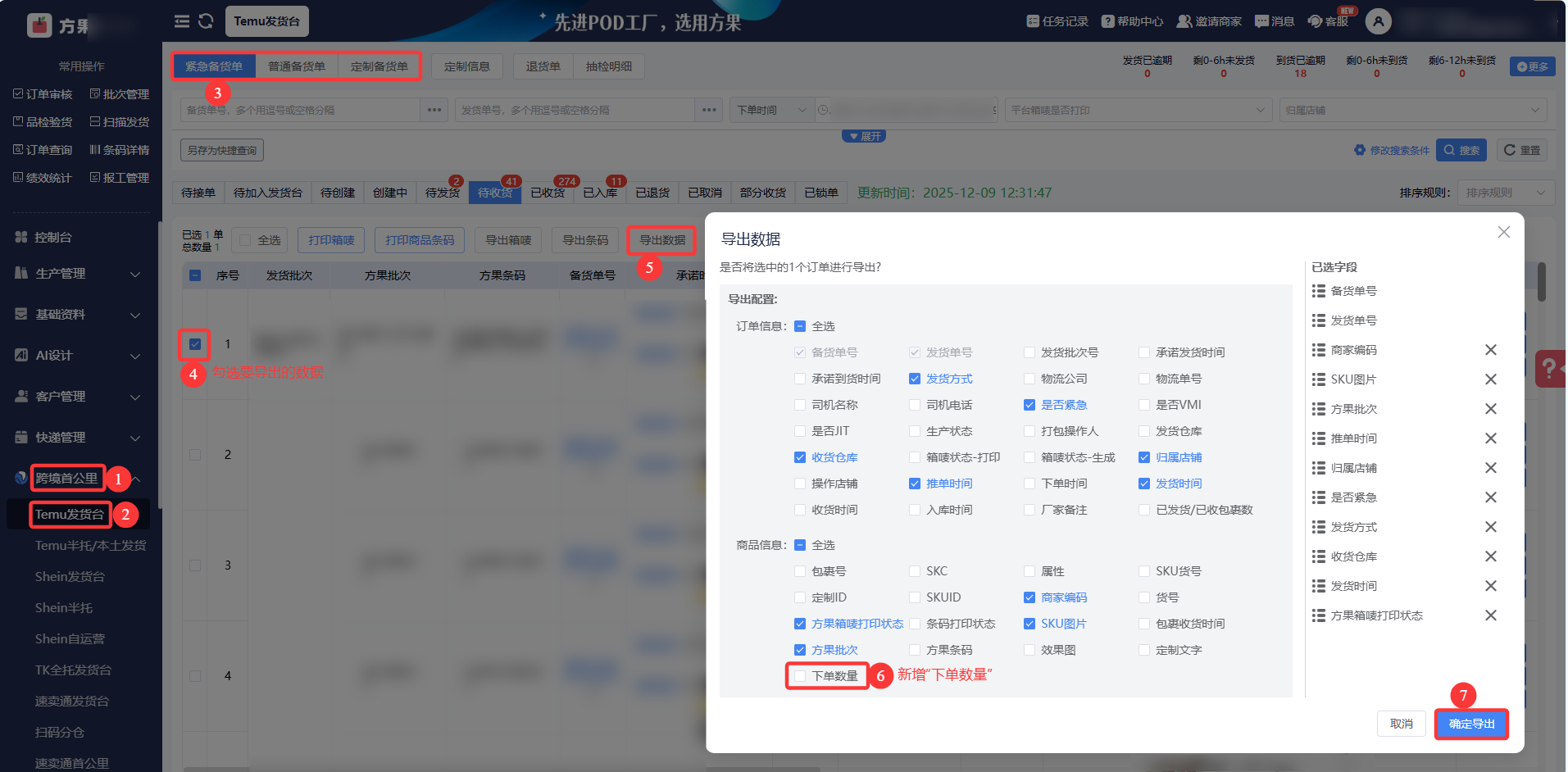Click the 修改搜索条件 gear link
Screen dimensions: 1568x772
[1392, 150]
